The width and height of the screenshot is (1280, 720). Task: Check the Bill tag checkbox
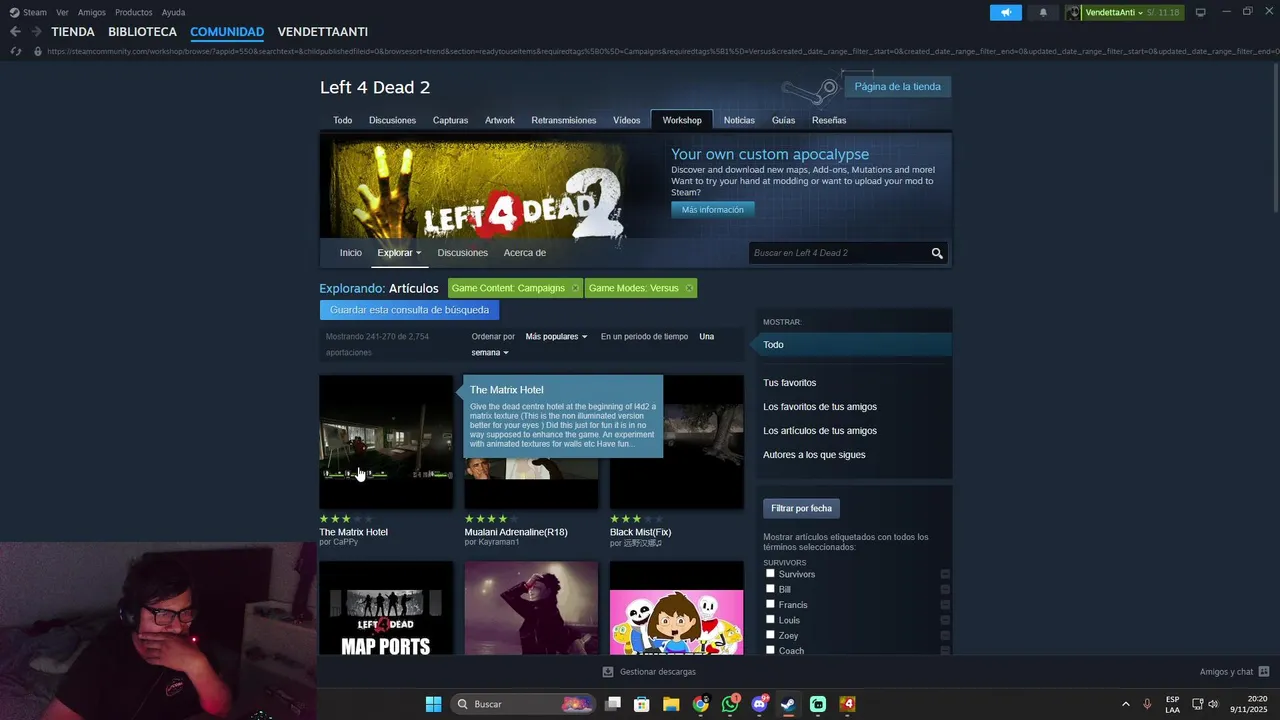pyautogui.click(x=770, y=588)
